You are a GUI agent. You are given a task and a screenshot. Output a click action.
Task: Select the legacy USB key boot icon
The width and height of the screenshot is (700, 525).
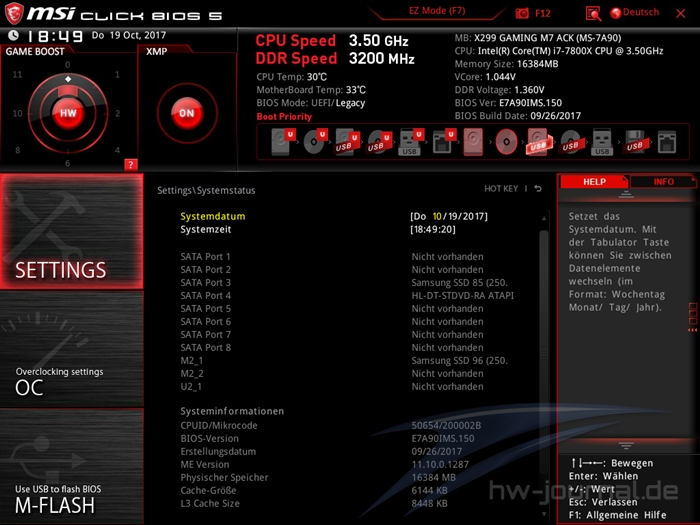tap(602, 142)
